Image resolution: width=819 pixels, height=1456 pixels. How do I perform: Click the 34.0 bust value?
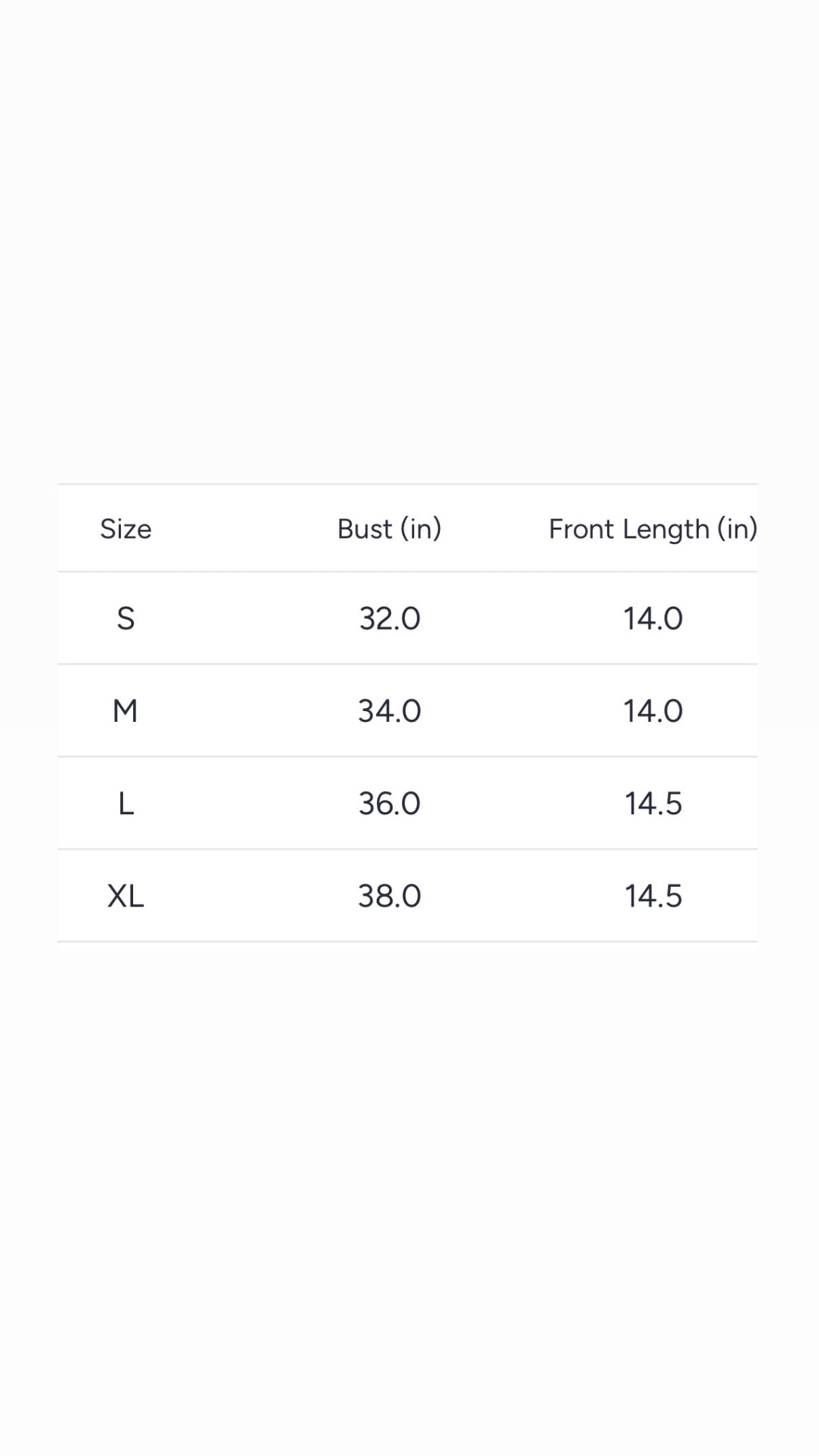coord(389,711)
